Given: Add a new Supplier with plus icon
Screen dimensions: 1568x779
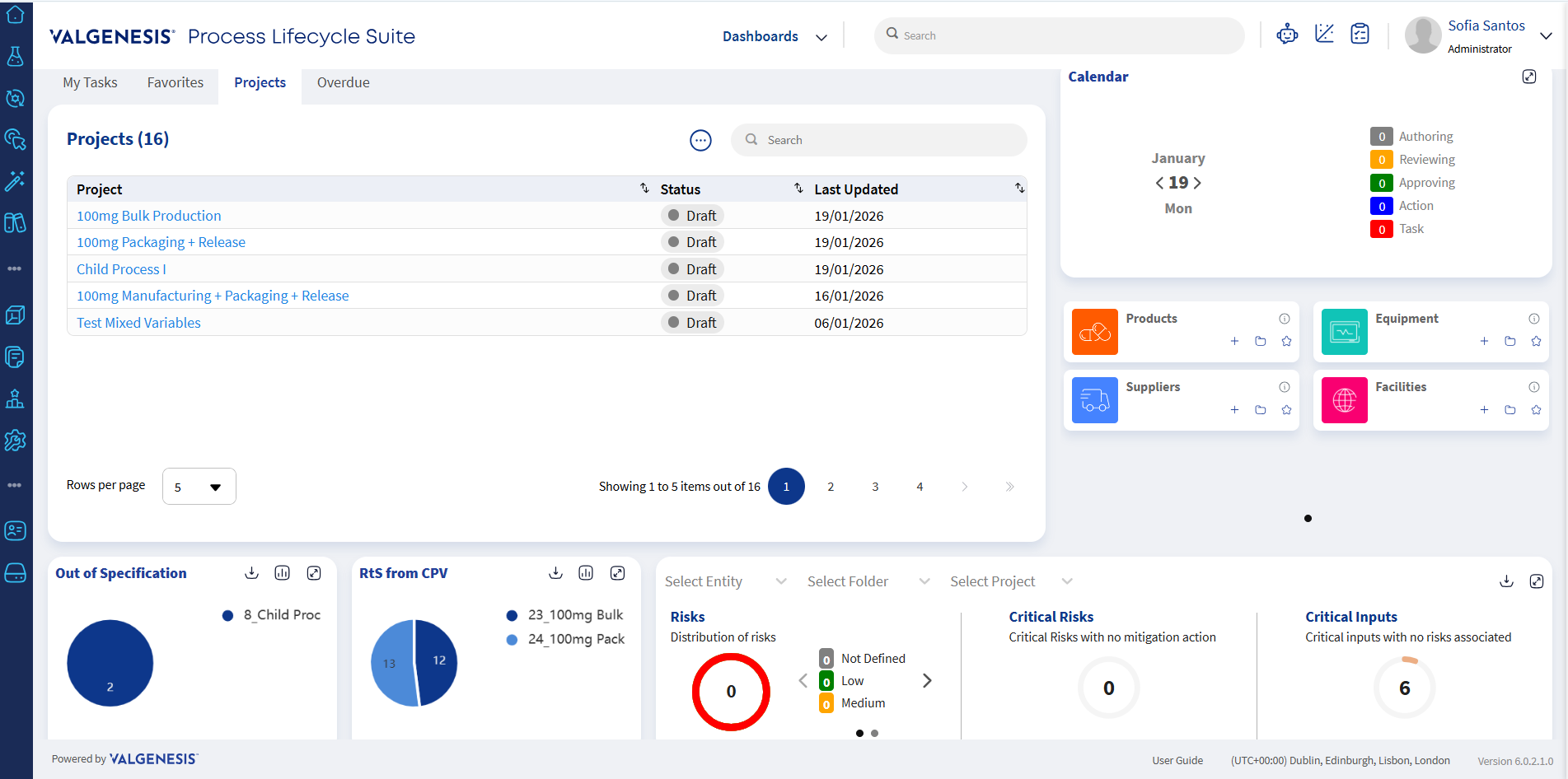Looking at the screenshot, I should pos(1234,410).
